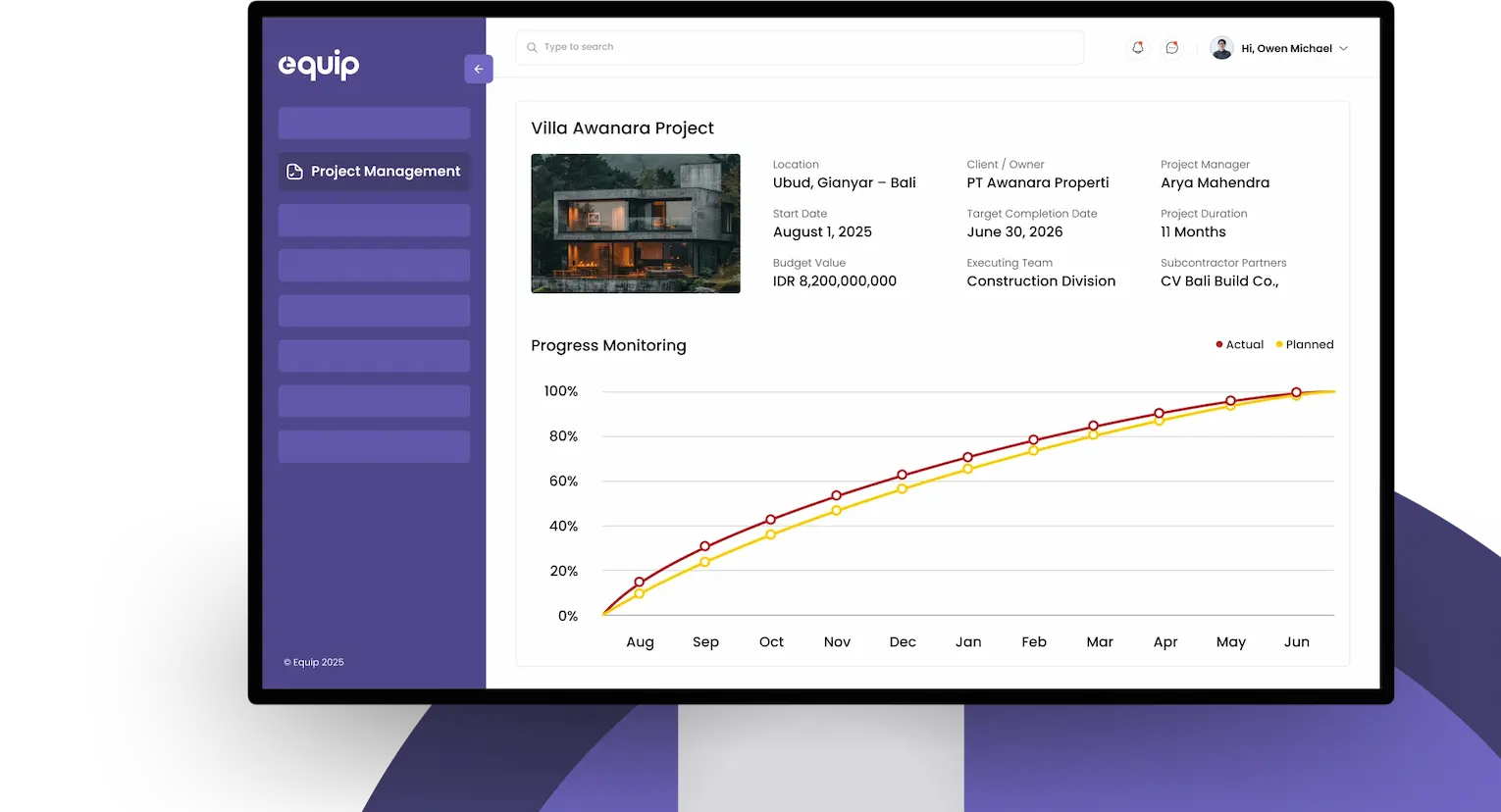Click the Actual data point for Mar

point(1094,427)
